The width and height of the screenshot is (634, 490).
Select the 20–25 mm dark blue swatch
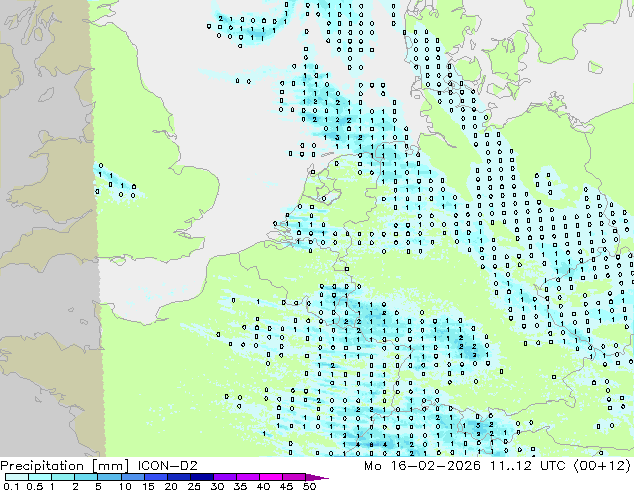coord(178,477)
